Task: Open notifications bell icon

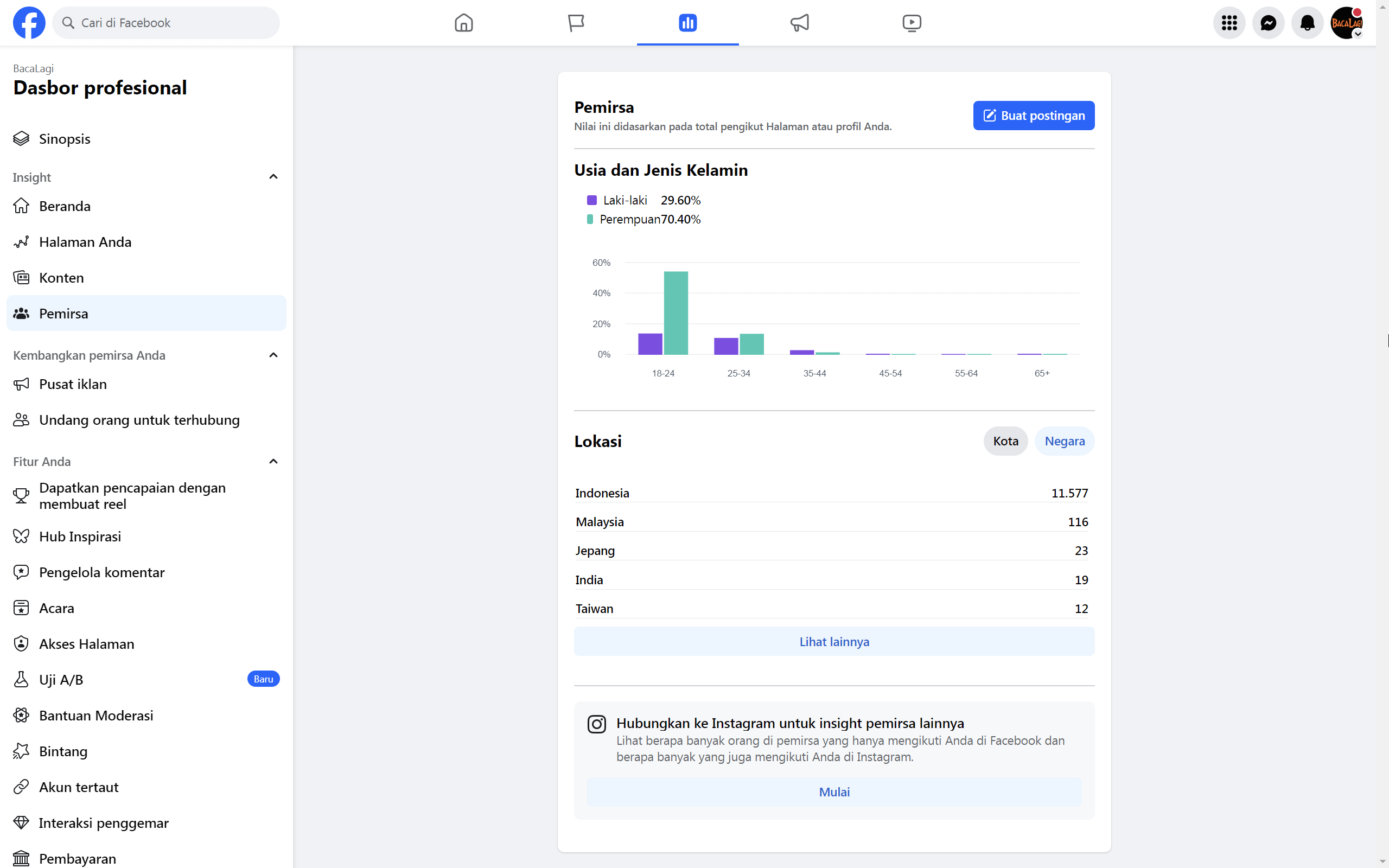Action: coord(1307,23)
